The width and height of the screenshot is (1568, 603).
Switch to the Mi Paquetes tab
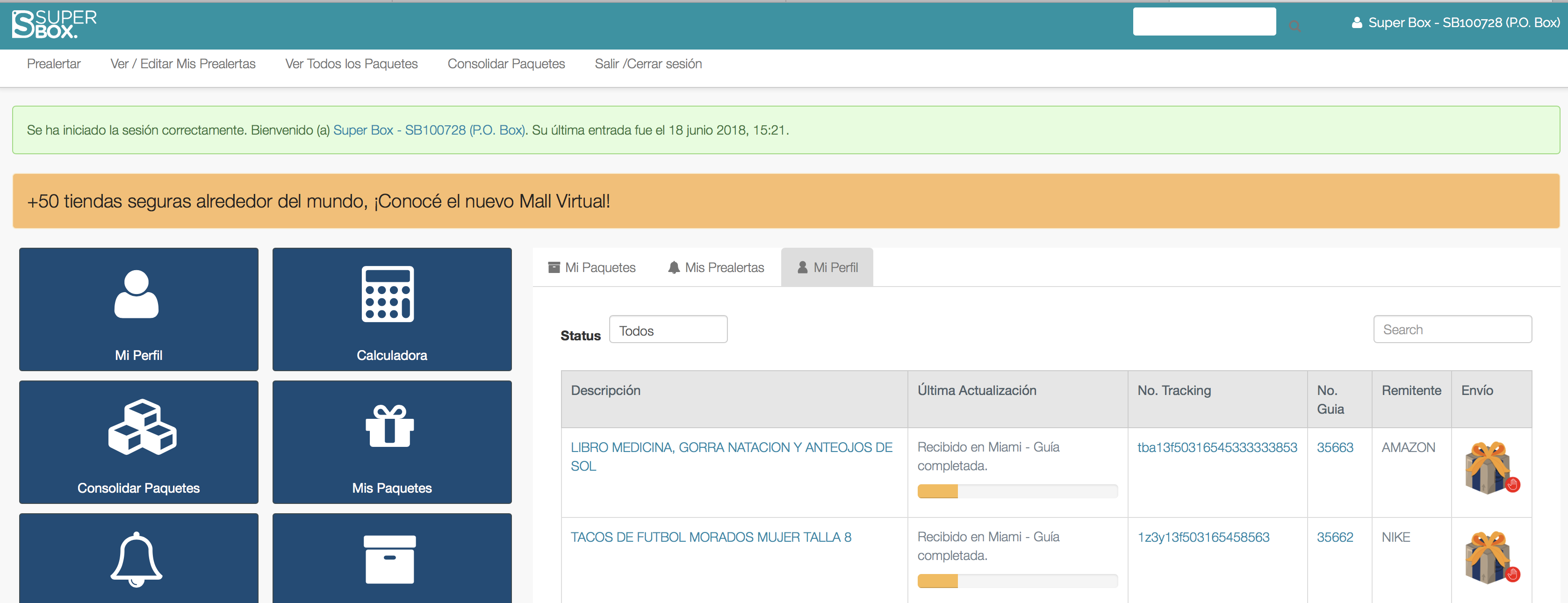592,267
